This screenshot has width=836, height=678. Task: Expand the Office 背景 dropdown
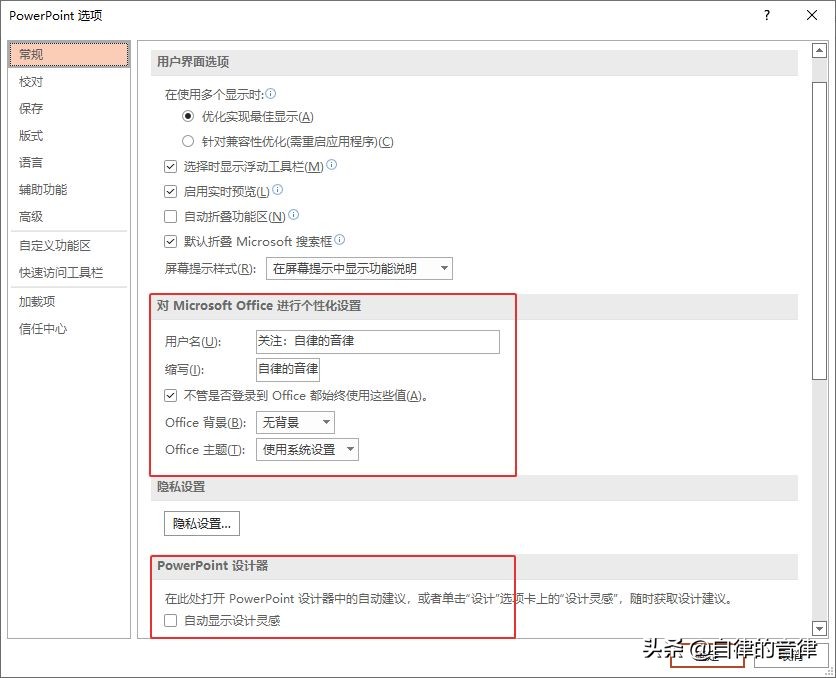[295, 423]
